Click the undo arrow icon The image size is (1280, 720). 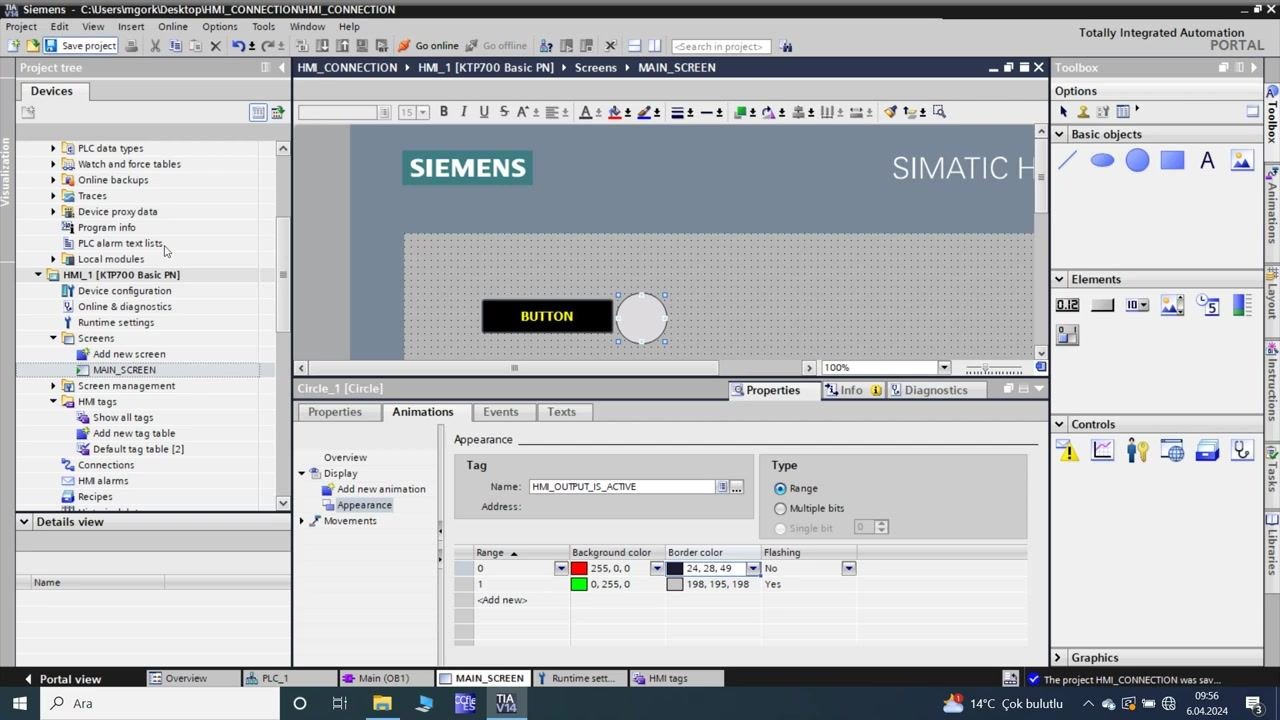click(237, 46)
